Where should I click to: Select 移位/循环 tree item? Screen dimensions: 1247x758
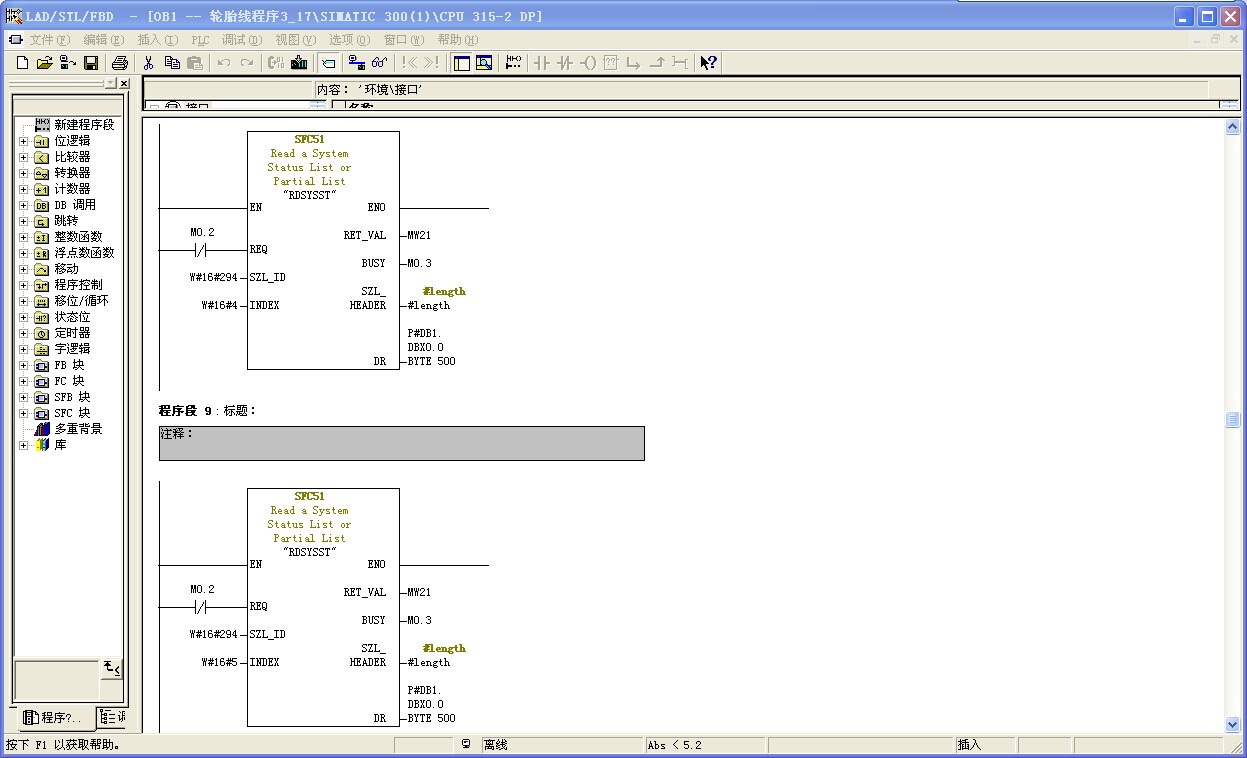(81, 301)
